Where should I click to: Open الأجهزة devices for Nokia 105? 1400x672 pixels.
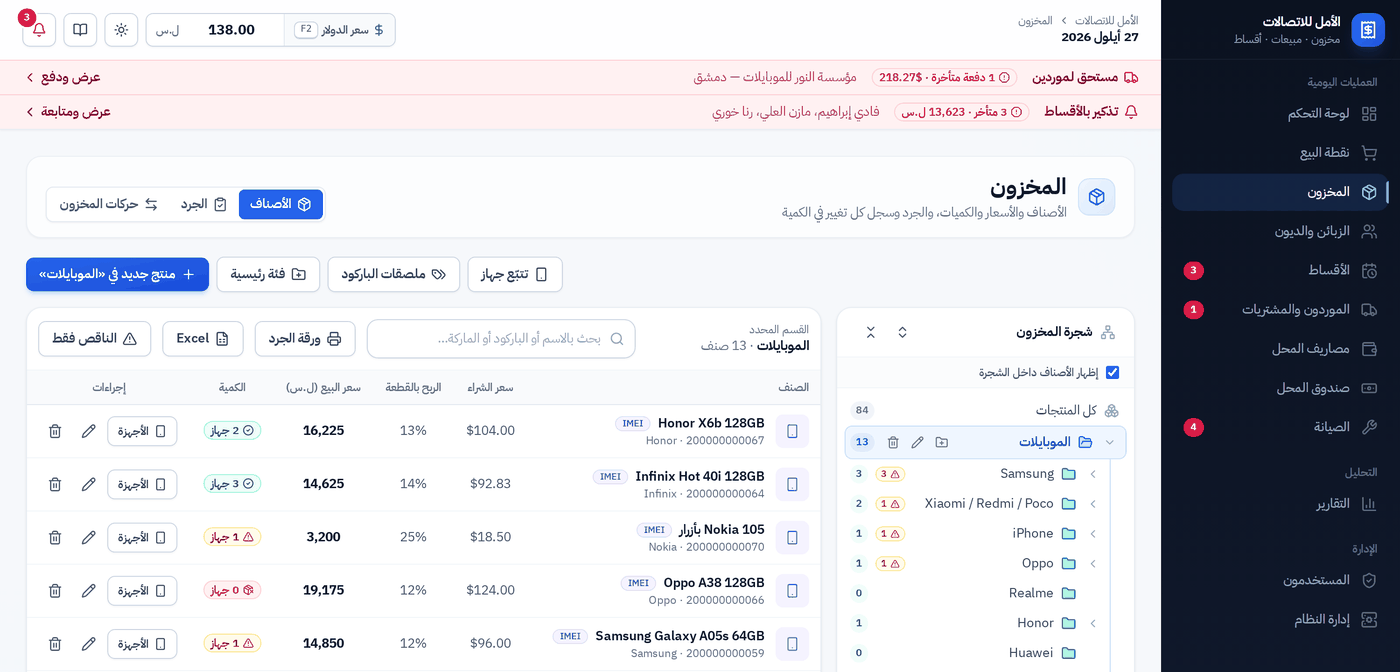click(x=142, y=537)
